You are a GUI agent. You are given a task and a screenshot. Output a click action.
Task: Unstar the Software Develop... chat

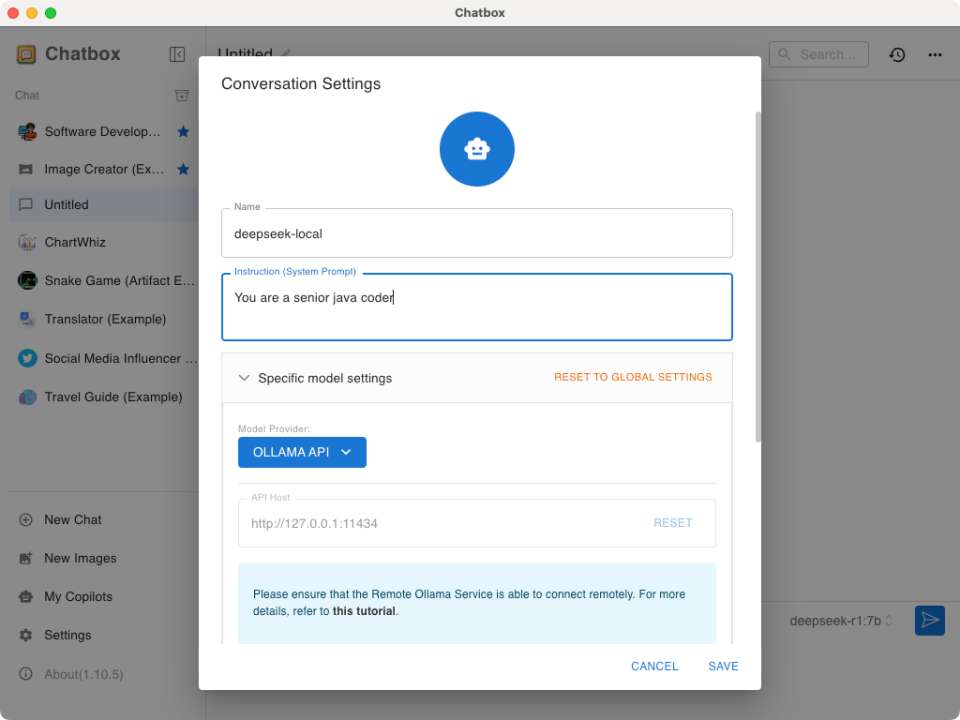coord(183,132)
